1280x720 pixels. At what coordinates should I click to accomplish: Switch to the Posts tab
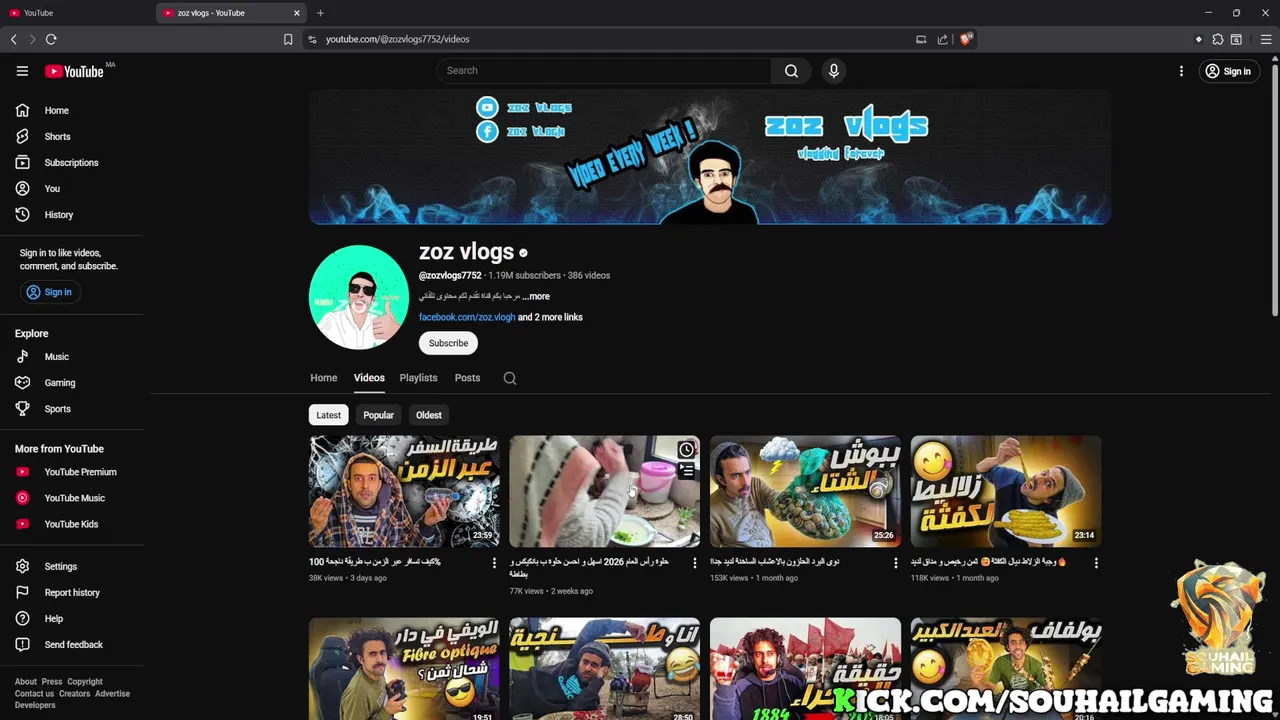467,378
